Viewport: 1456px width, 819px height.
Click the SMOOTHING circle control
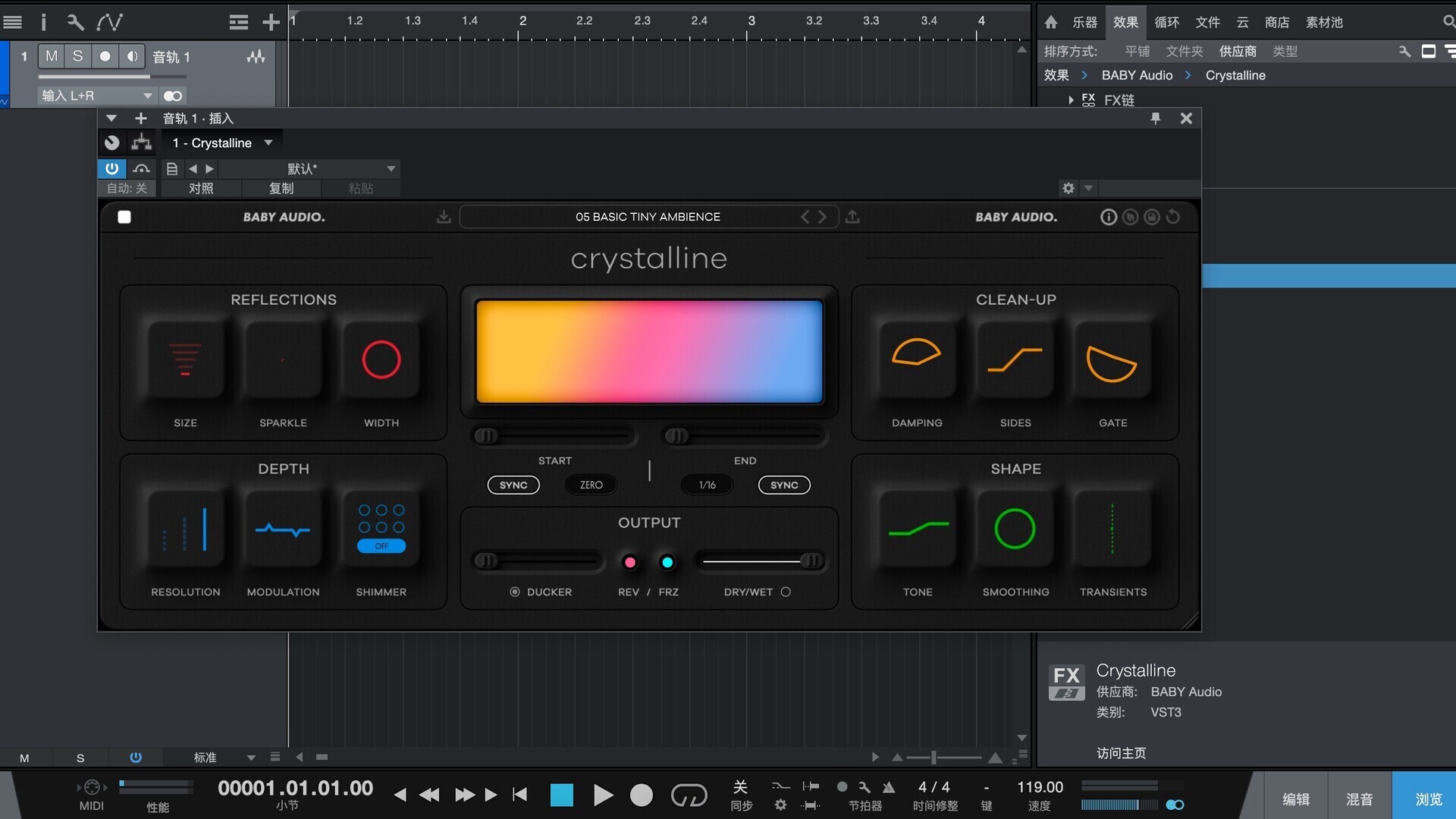pyautogui.click(x=1015, y=529)
